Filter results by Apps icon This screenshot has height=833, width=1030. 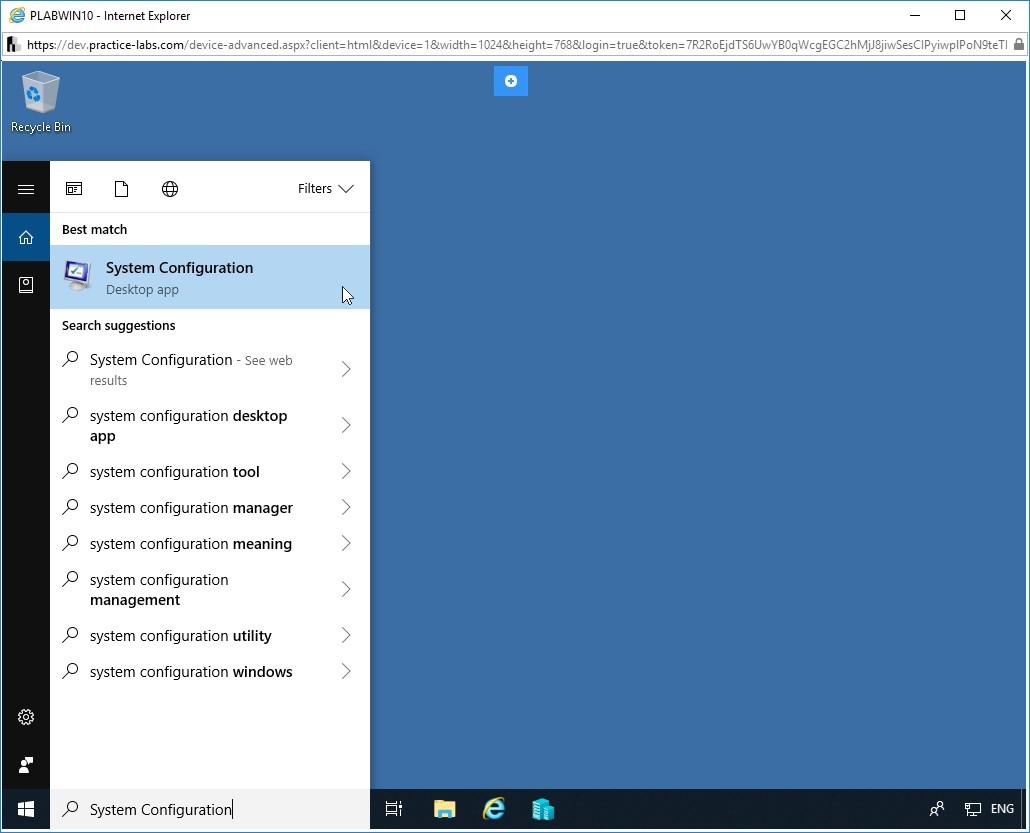coord(74,189)
